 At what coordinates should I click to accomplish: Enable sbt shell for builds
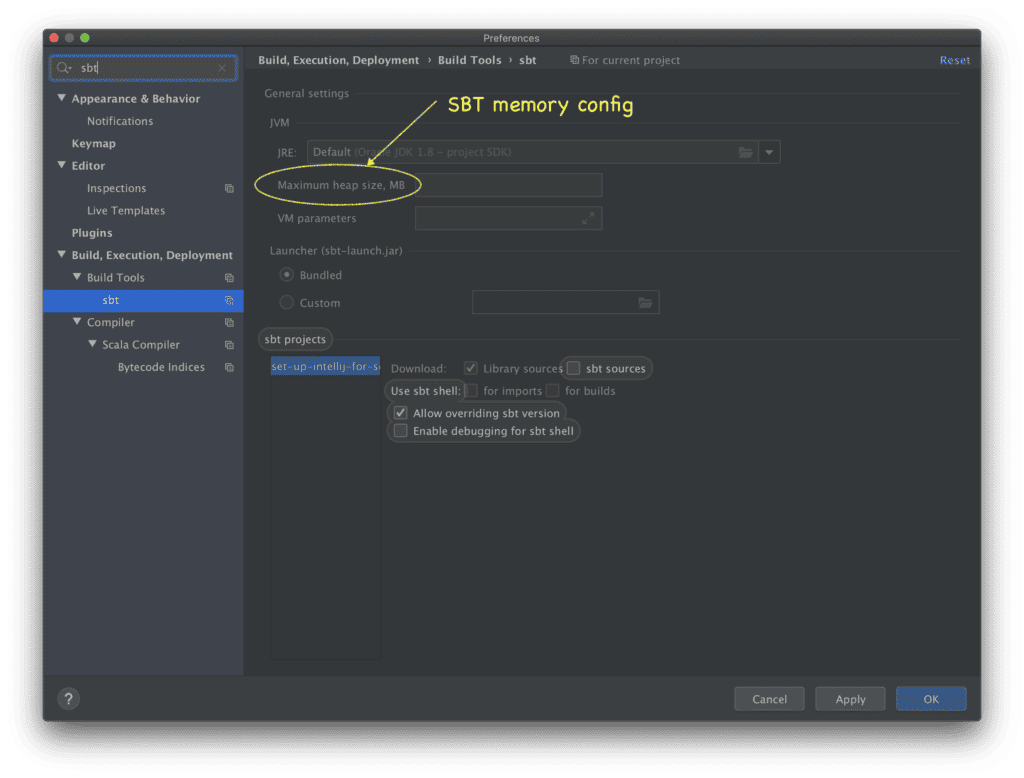552,391
